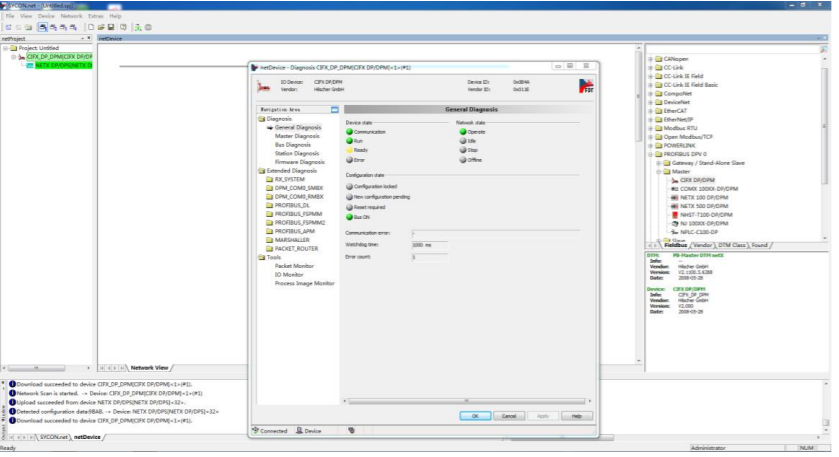
Task: Click the Cancel button in dialog
Action: click(509, 416)
